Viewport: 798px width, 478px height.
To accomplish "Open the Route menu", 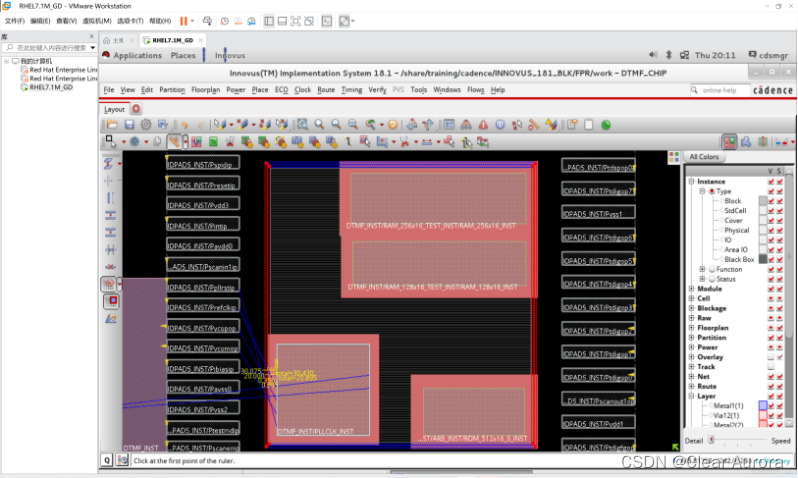I will pos(326,90).
